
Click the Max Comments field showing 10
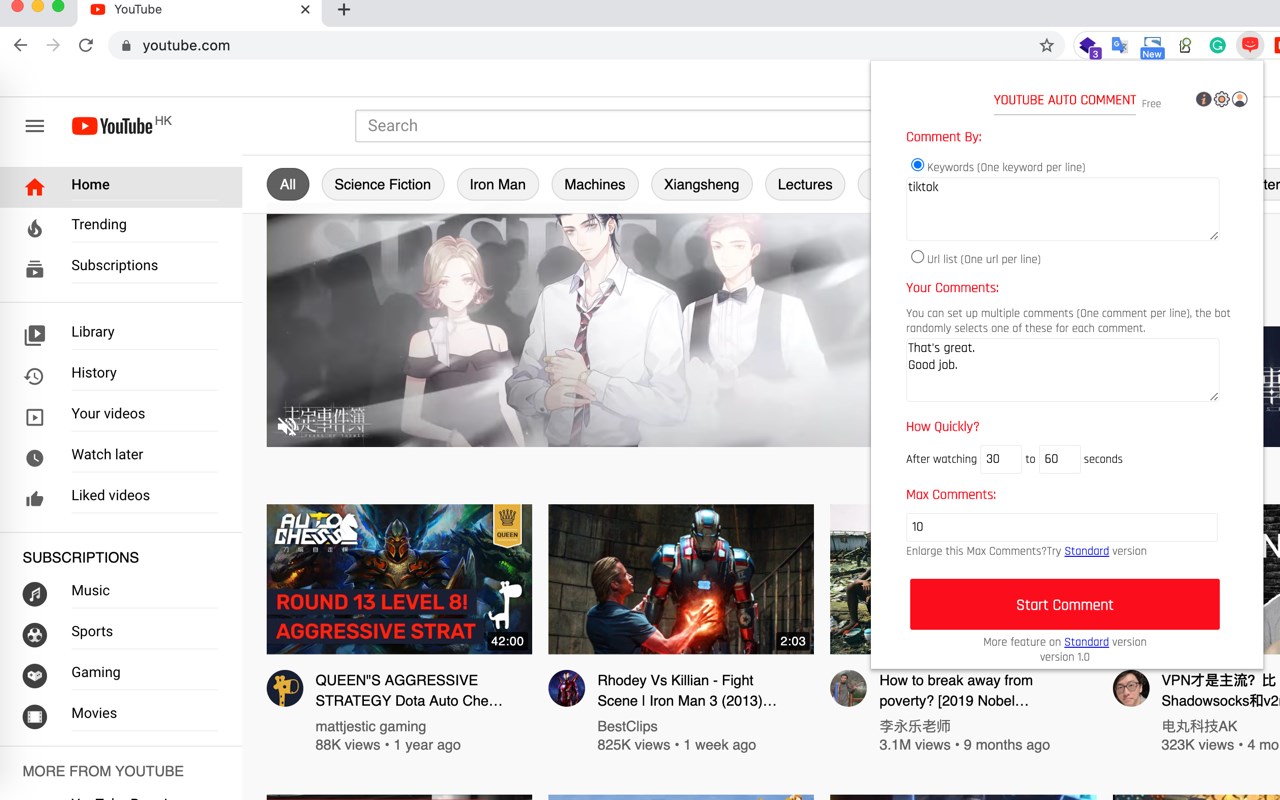[1062, 527]
